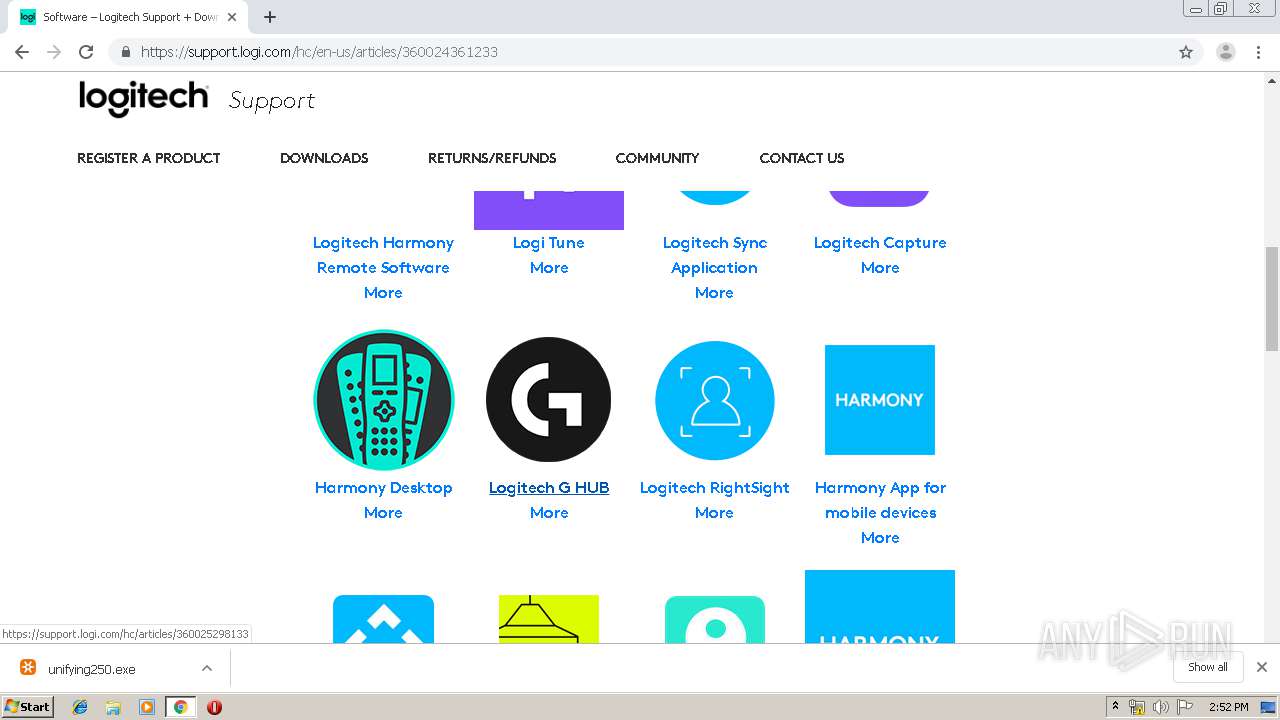Click the Windows Start button
Screen dimensions: 1280x720
tap(27, 707)
